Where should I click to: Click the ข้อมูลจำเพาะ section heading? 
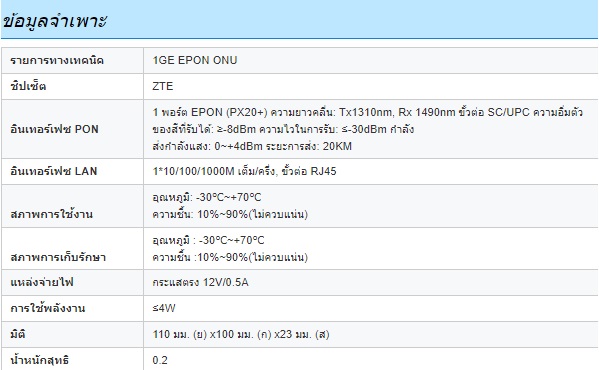(x=55, y=21)
